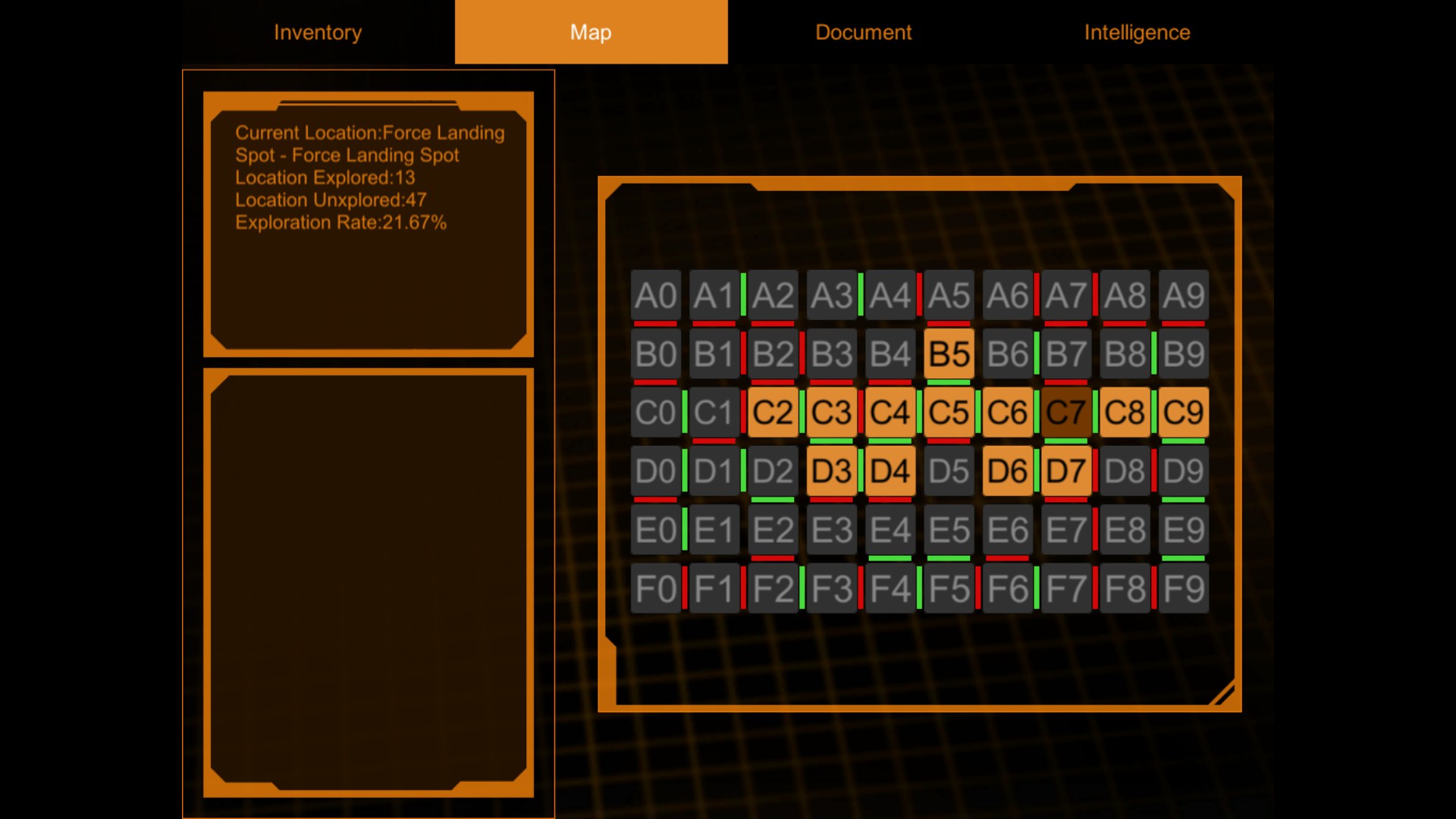Switch to the Document tab

[x=864, y=32]
